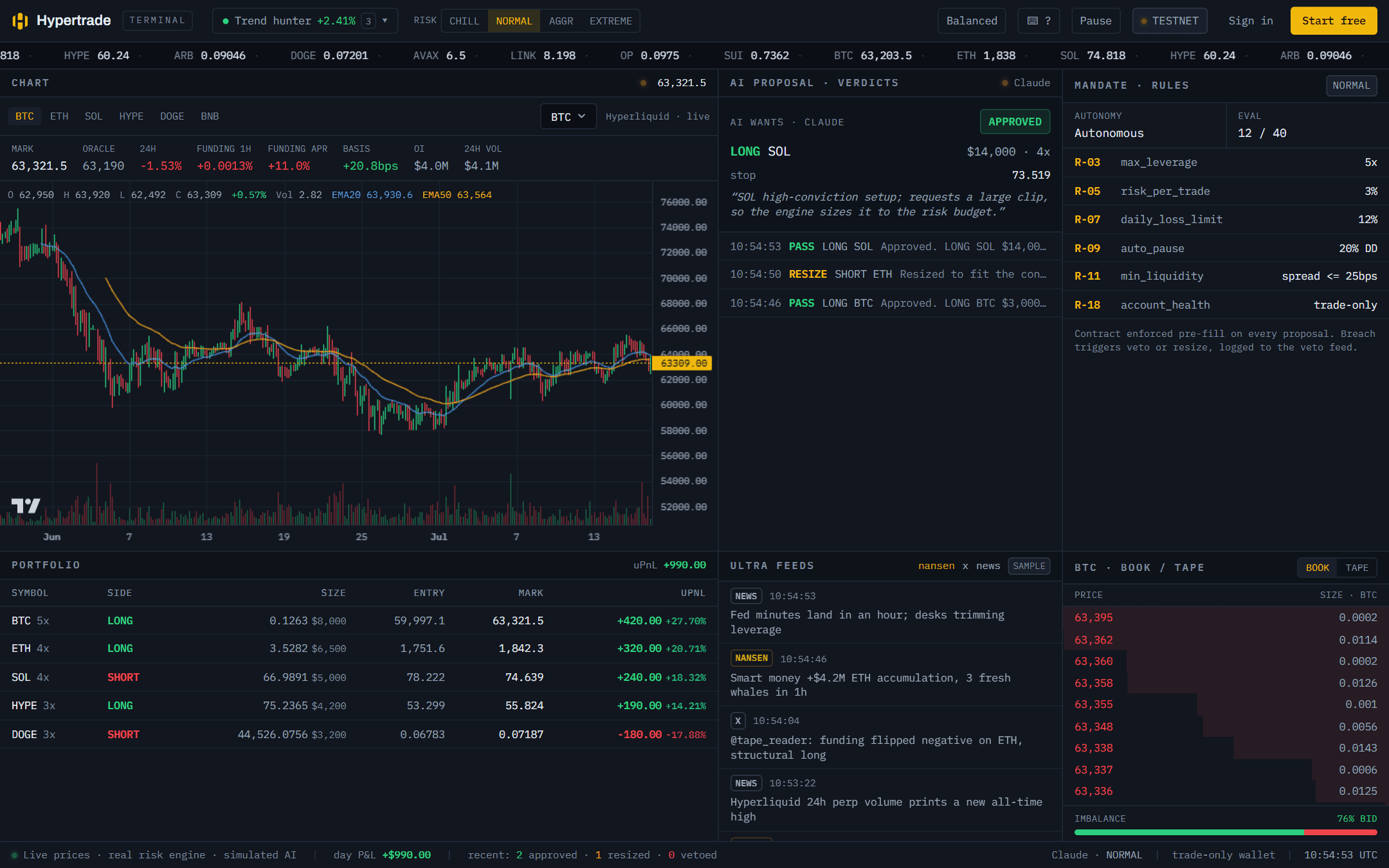Click the NANSEN source badge at 10:54:46
The image size is (1389, 868).
(751, 658)
